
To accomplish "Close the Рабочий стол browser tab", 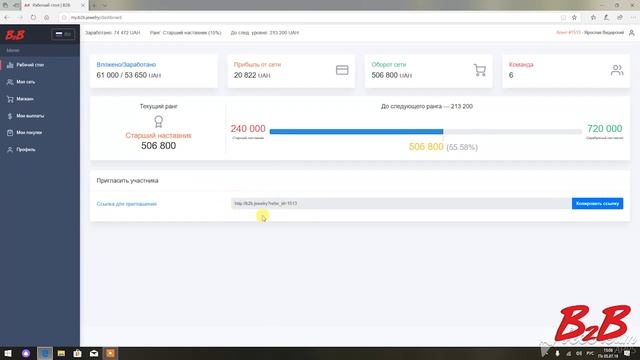I will point(83,5).
